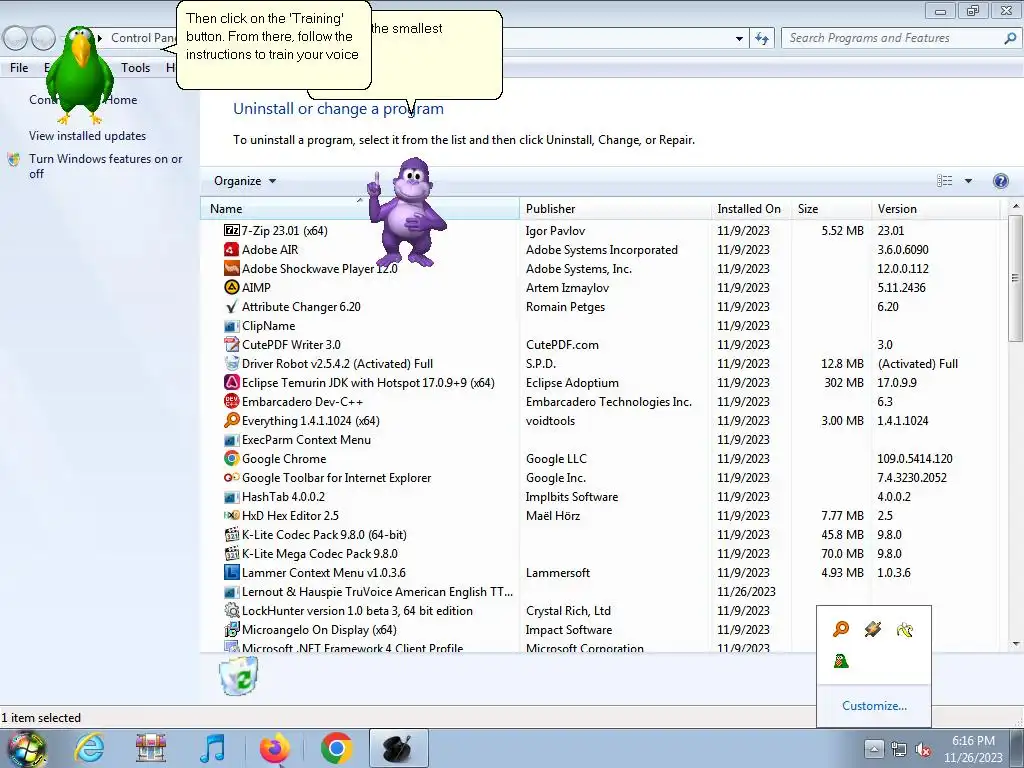Open the help question mark icon
The width and height of the screenshot is (1024, 768).
pos(1000,181)
